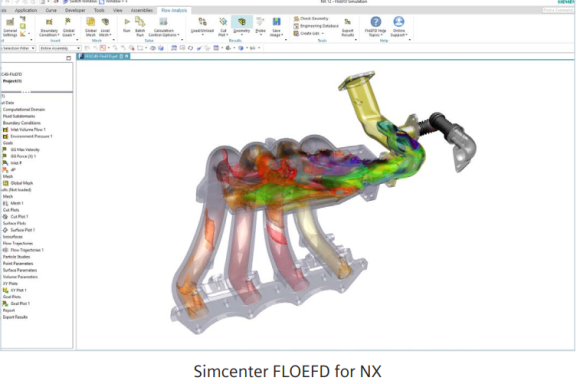Expand the Save Image dropdown arrow
The image size is (580, 384).
click(282, 35)
